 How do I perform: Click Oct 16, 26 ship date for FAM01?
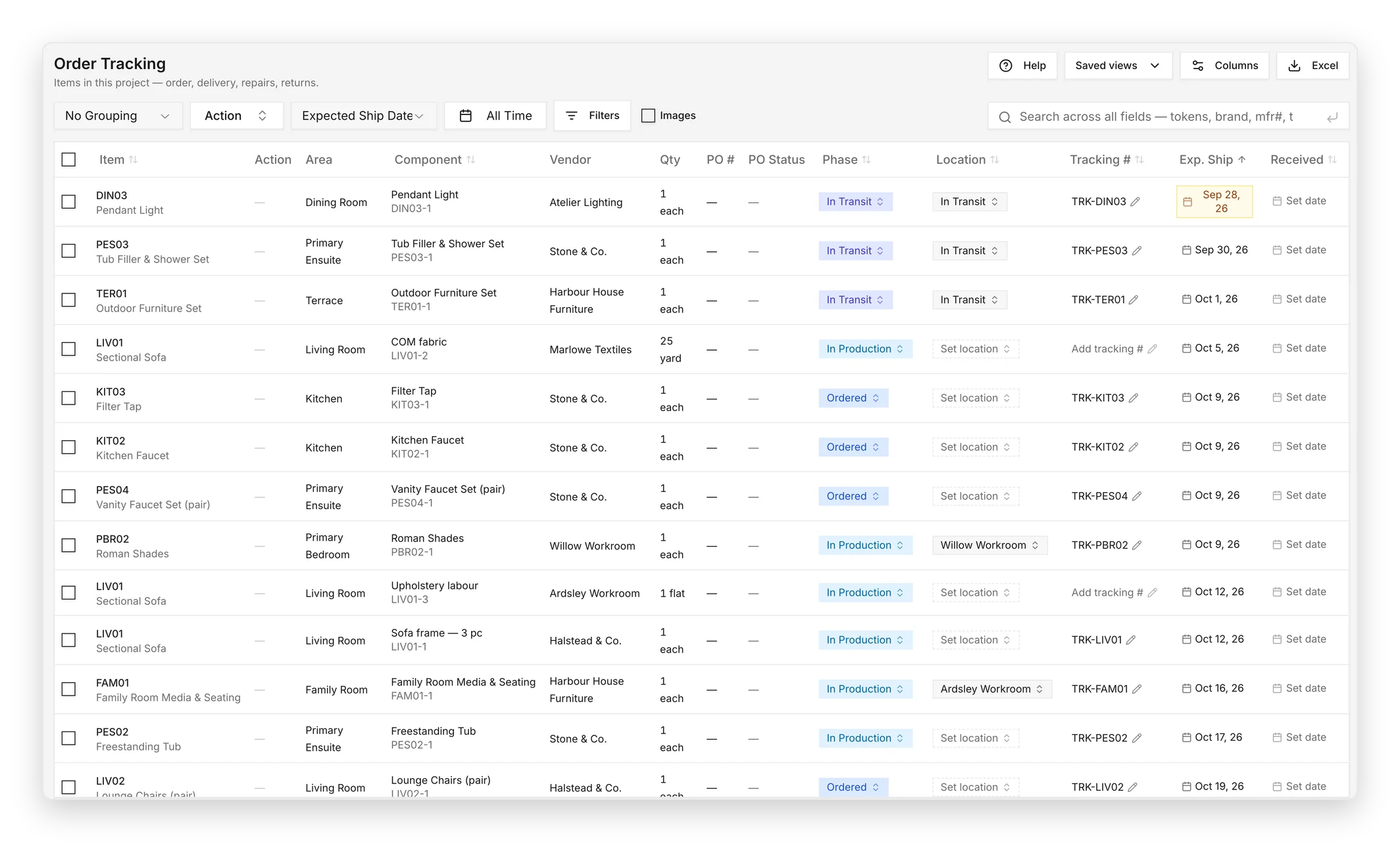(1212, 689)
